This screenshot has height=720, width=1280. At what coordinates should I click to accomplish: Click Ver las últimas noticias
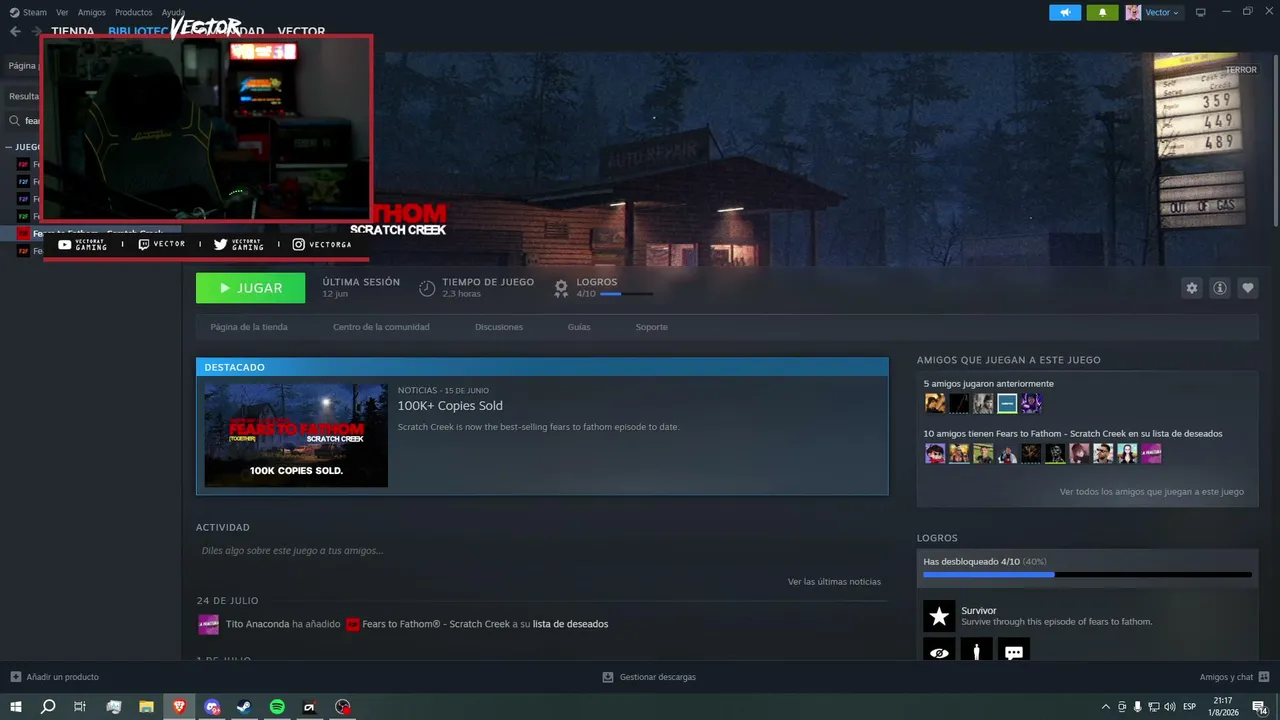tap(834, 581)
